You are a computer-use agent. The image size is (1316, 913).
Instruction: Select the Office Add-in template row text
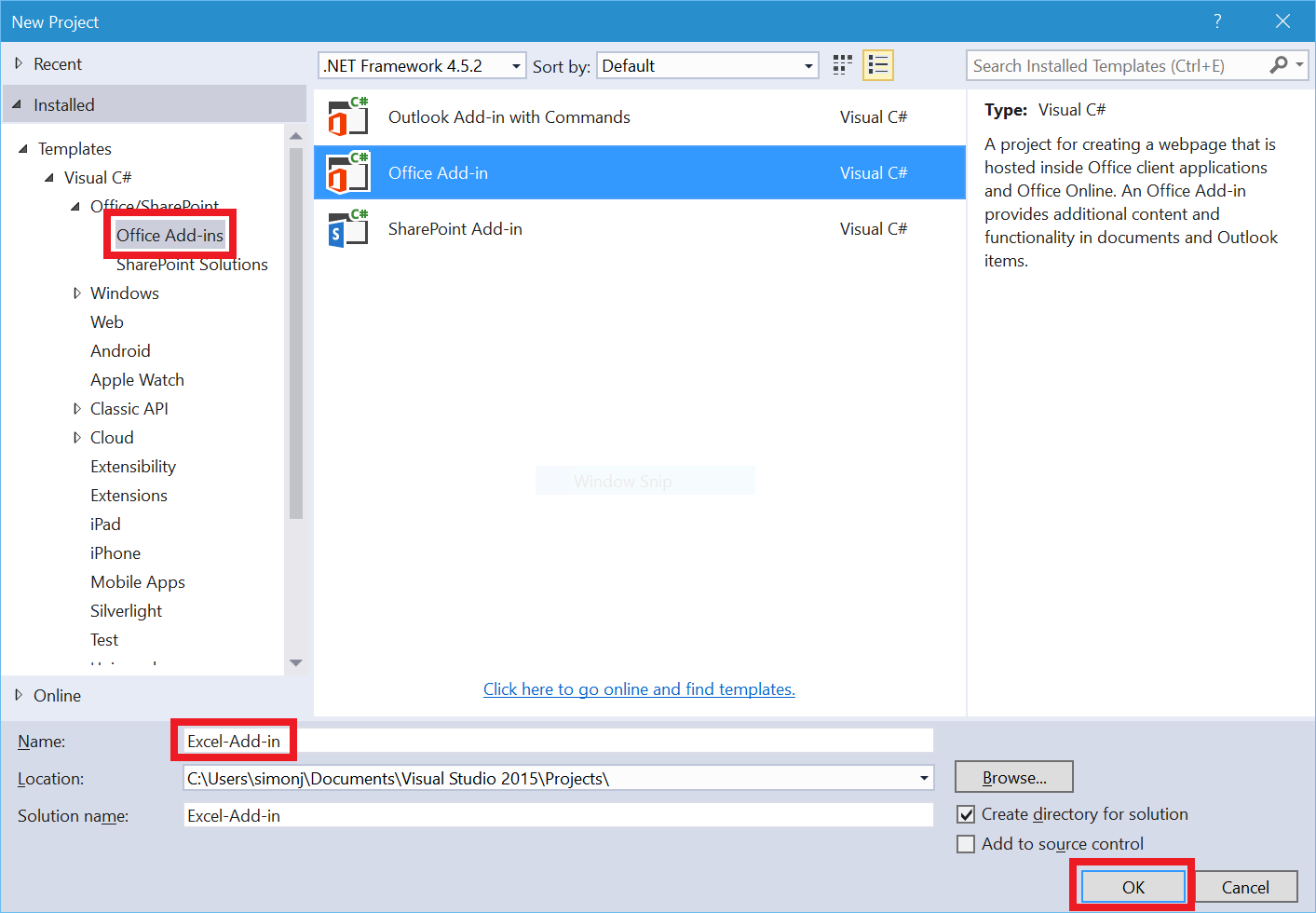pos(438,173)
